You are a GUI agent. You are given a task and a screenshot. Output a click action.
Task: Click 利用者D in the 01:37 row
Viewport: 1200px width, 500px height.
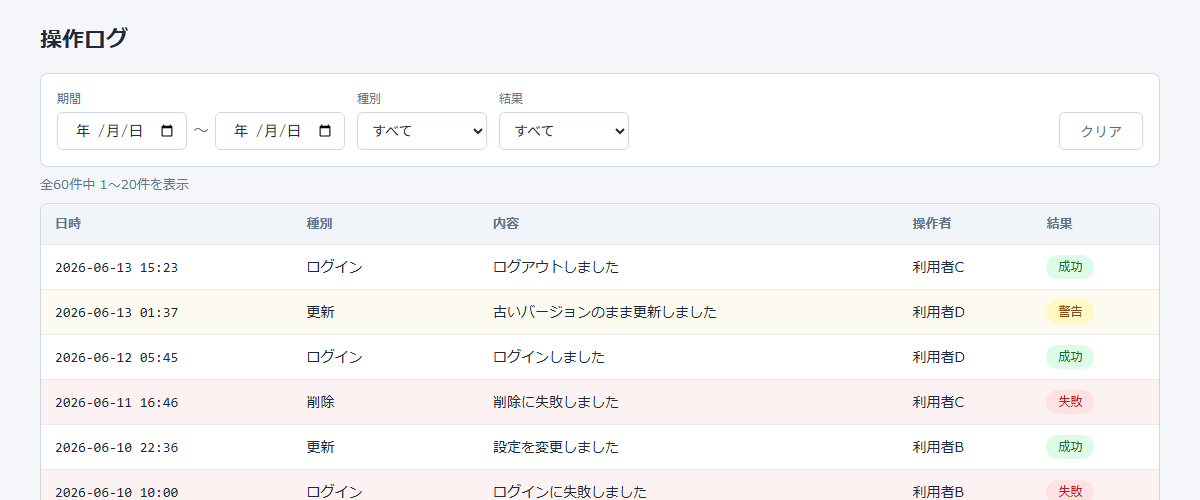click(939, 312)
